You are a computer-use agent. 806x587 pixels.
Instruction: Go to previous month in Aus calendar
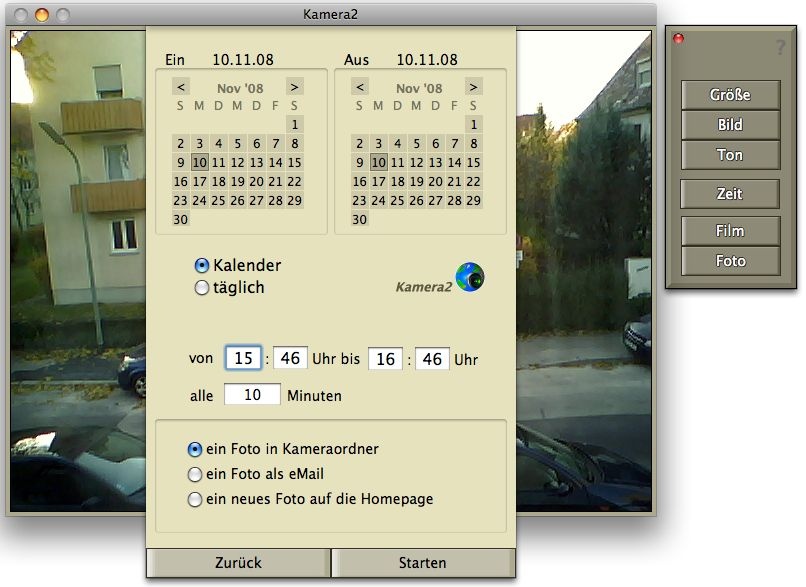[x=360, y=87]
